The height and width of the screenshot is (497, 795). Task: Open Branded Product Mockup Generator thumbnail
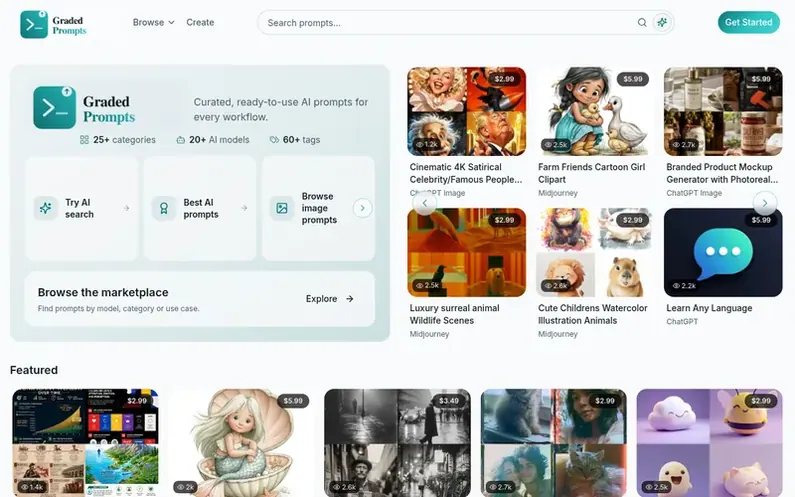point(723,112)
